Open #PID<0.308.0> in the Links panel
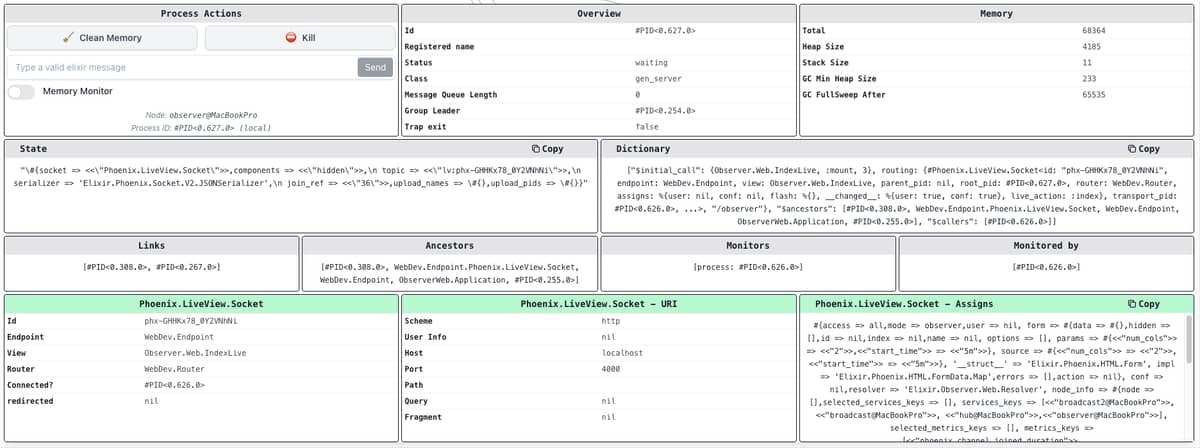This screenshot has width=1200, height=448. click(x=115, y=267)
